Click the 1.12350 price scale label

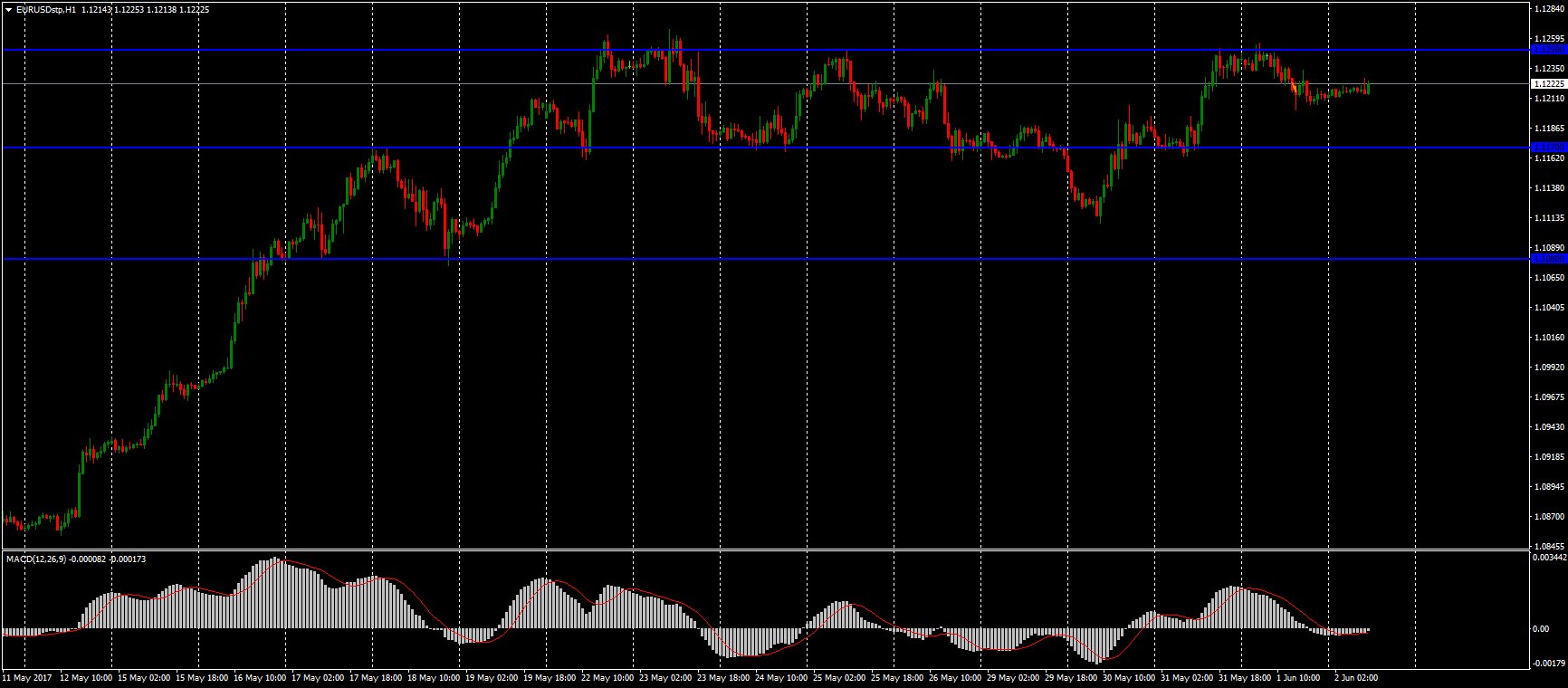click(x=1551, y=69)
